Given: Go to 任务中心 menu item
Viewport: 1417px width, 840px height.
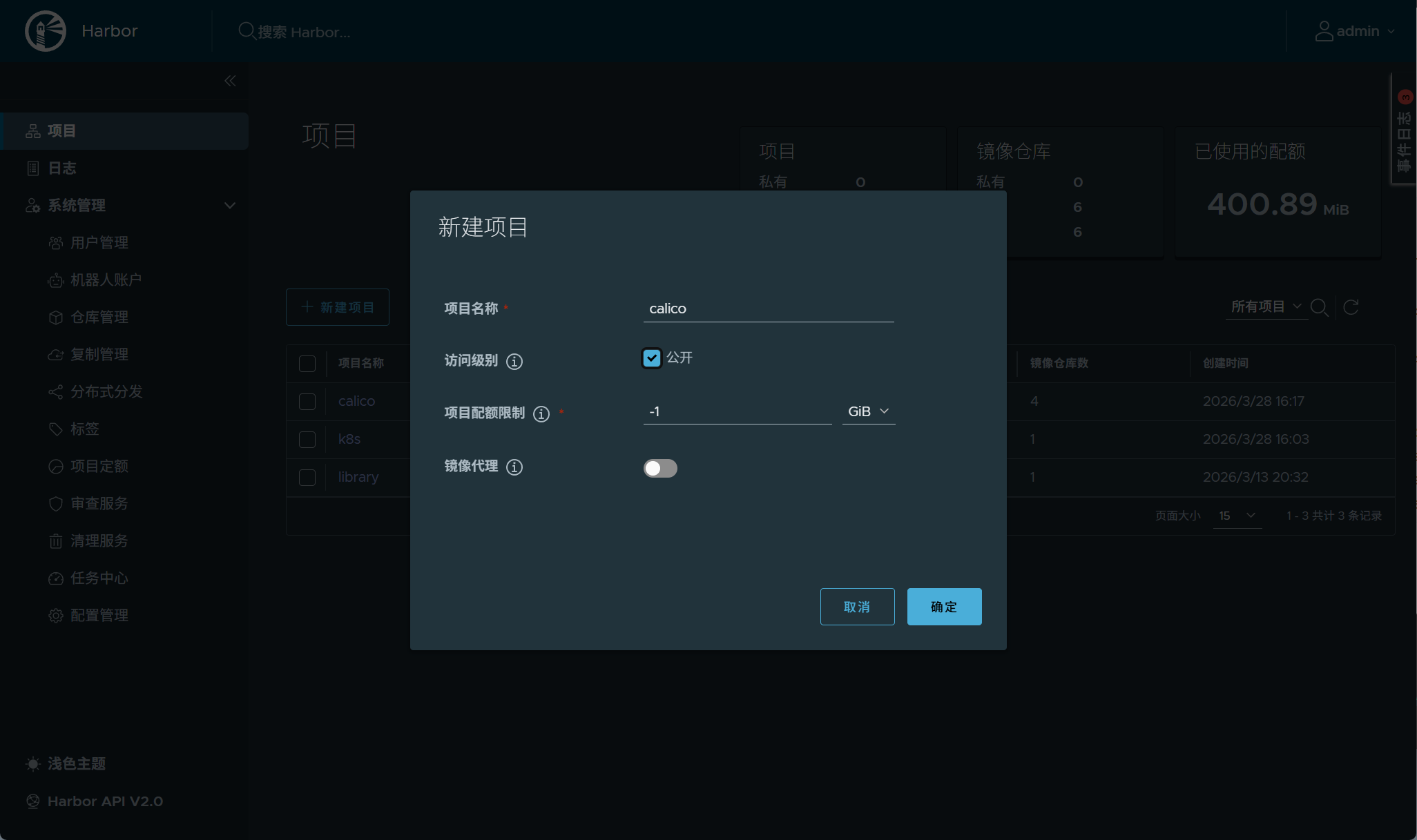Looking at the screenshot, I should 99,578.
